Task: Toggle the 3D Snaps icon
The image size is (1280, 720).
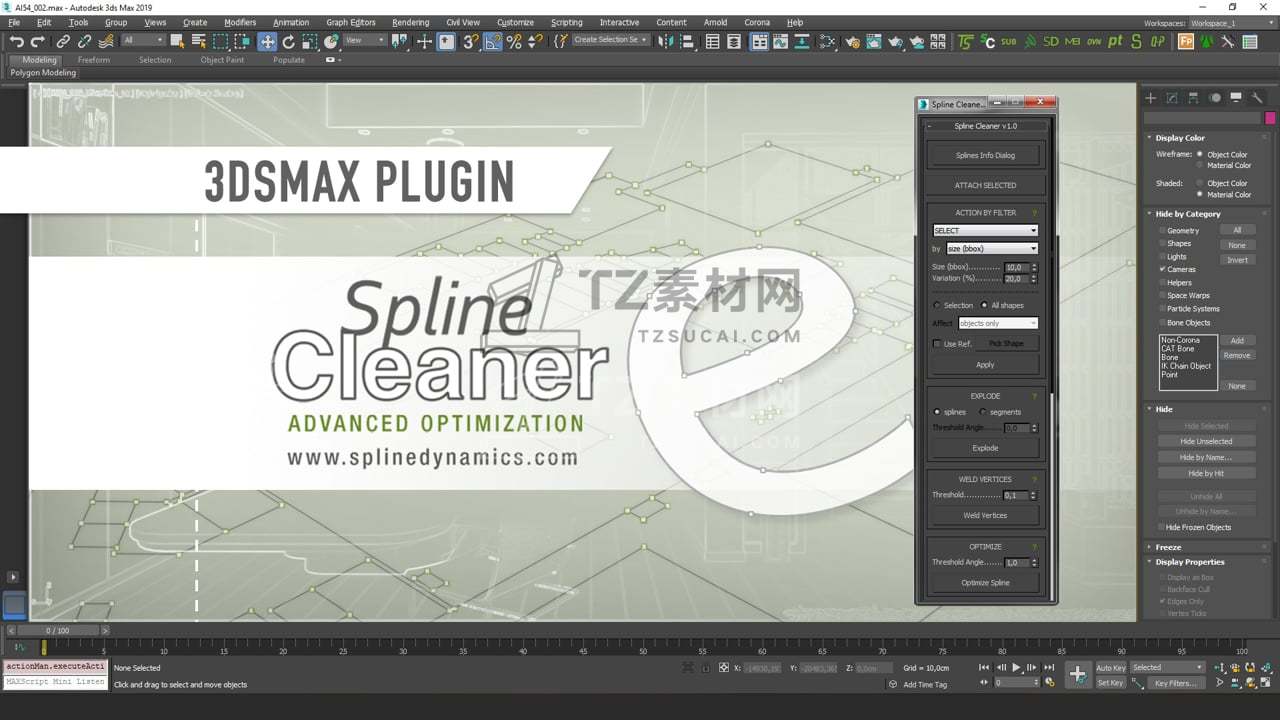Action: [x=470, y=41]
